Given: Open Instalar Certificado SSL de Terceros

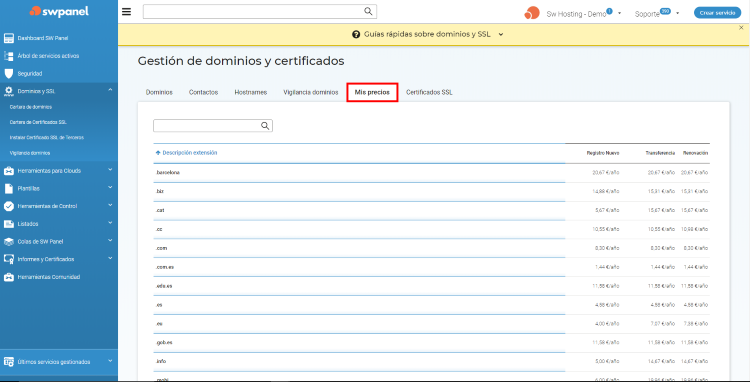Looking at the screenshot, I should click(46, 138).
